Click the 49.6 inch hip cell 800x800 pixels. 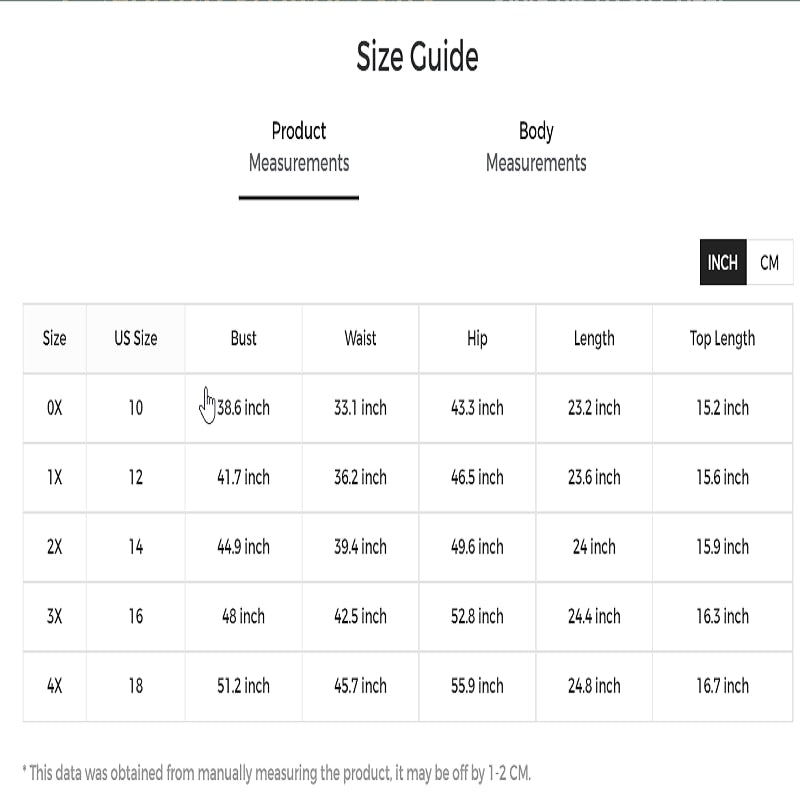coord(477,546)
